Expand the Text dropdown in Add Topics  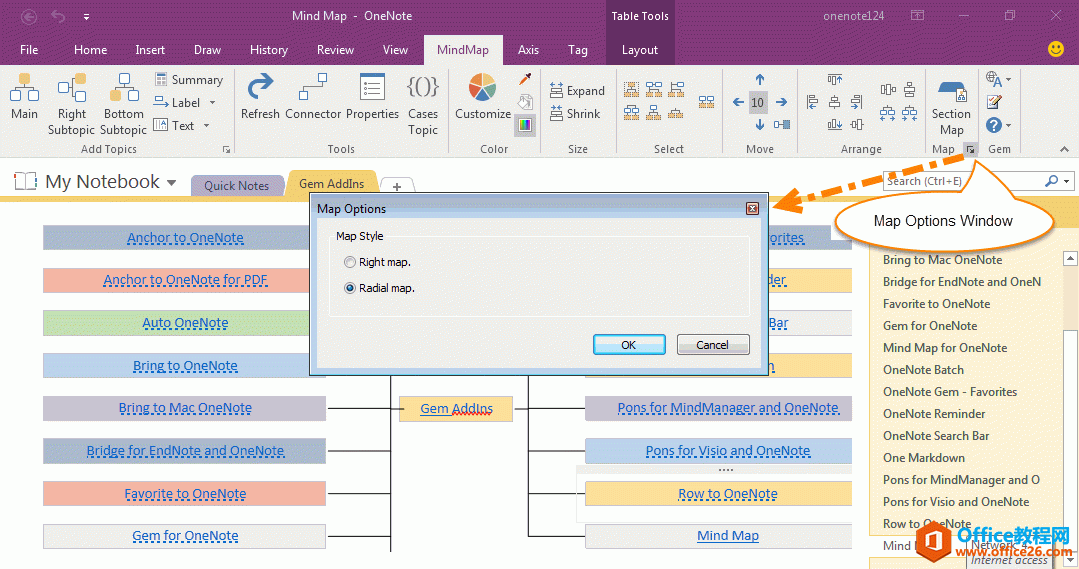[207, 126]
